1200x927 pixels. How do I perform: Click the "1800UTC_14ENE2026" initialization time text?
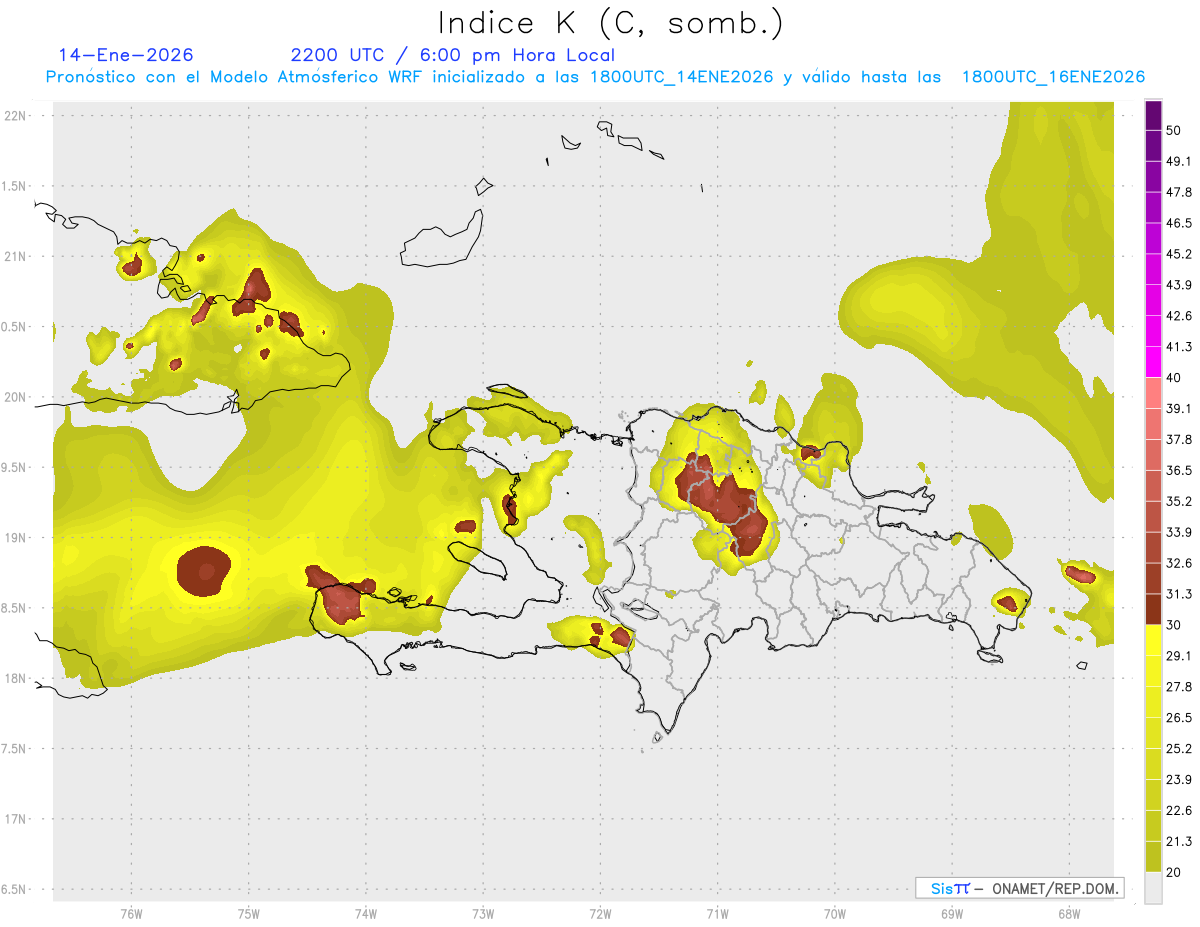click(682, 77)
